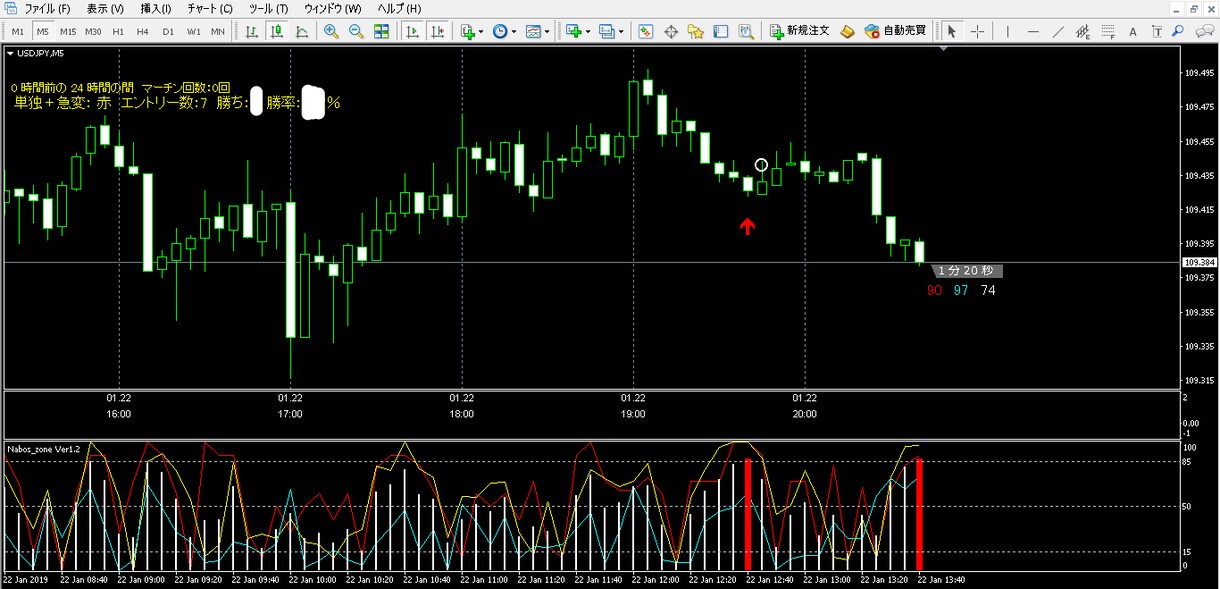
Task: Open the Market Watch window
Action: pyautogui.click(x=646, y=31)
